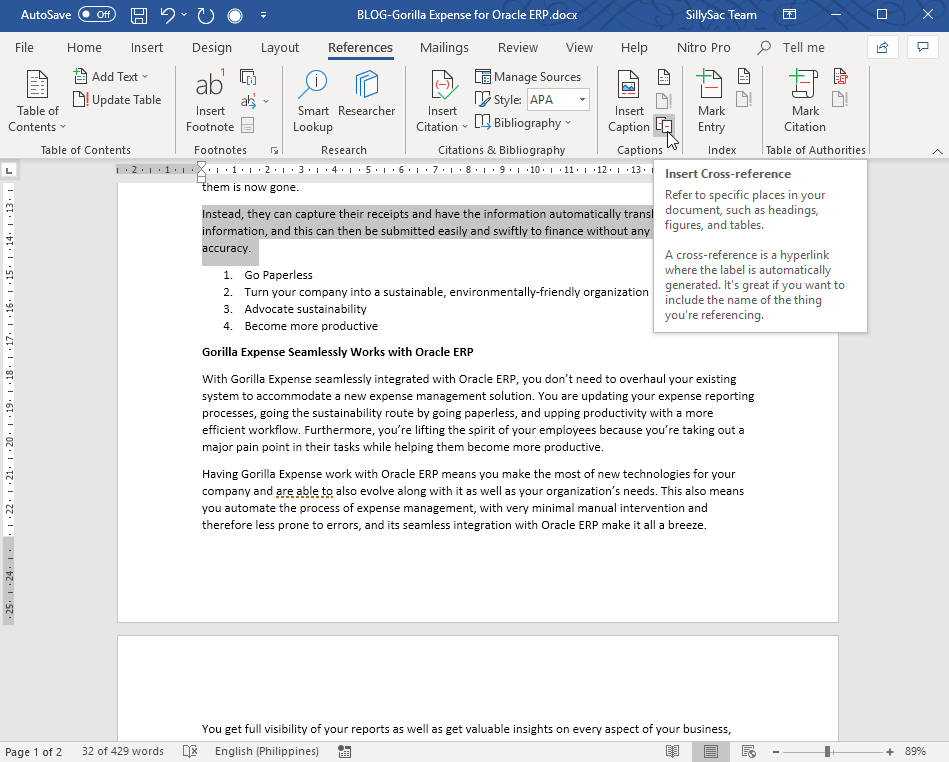Open Manage Sources

530,76
